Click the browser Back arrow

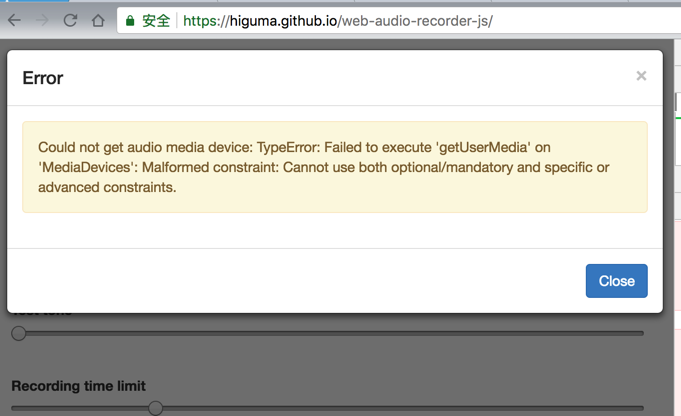(14, 20)
